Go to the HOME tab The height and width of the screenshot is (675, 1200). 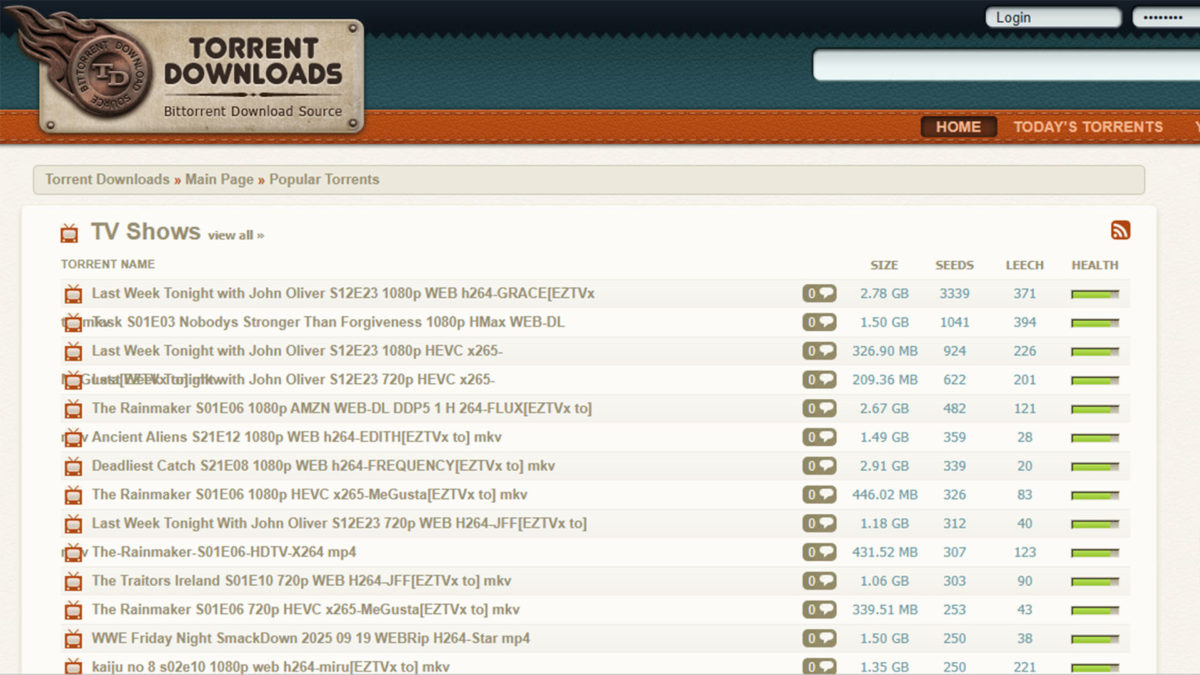click(x=958, y=127)
